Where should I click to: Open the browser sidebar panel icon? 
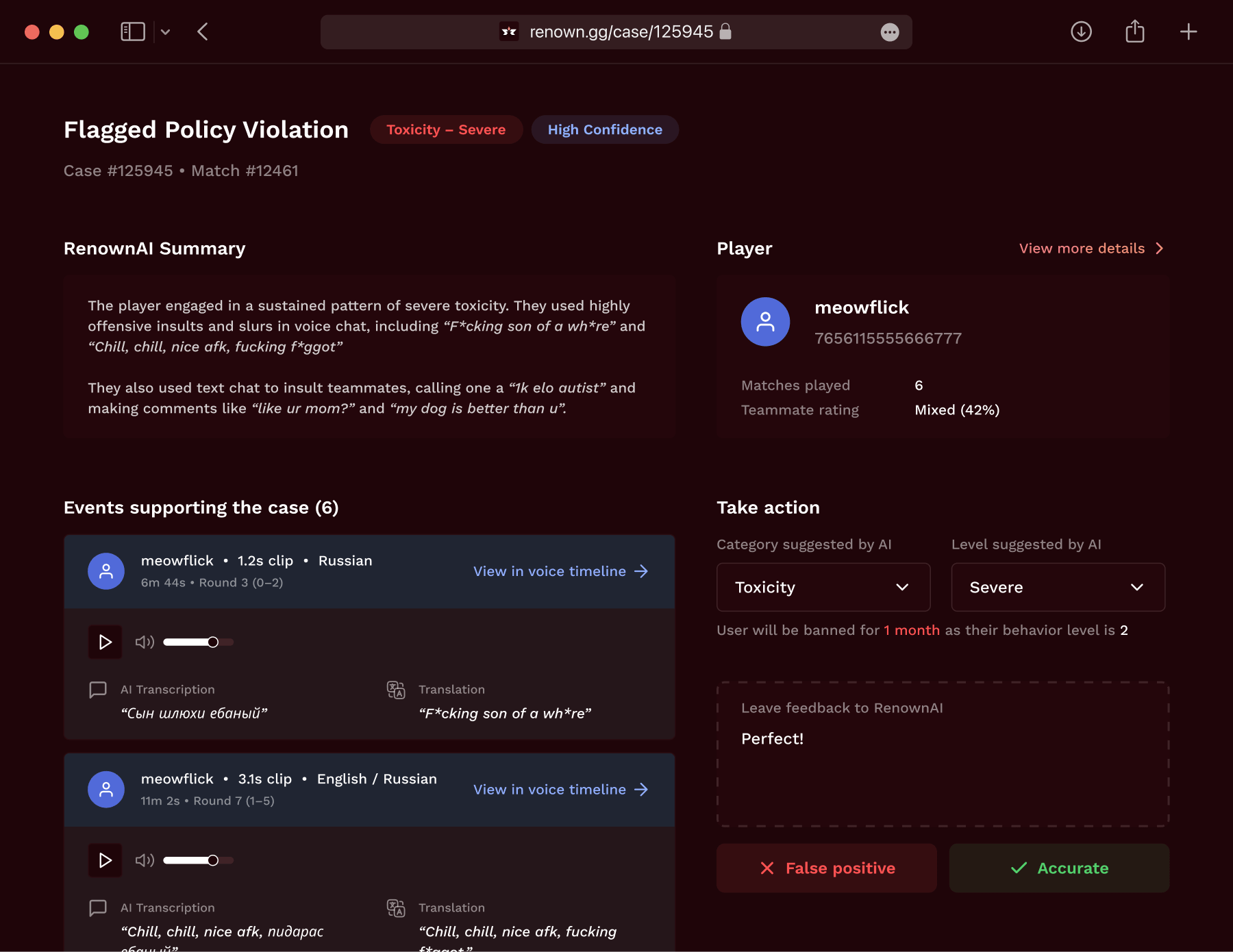133,32
